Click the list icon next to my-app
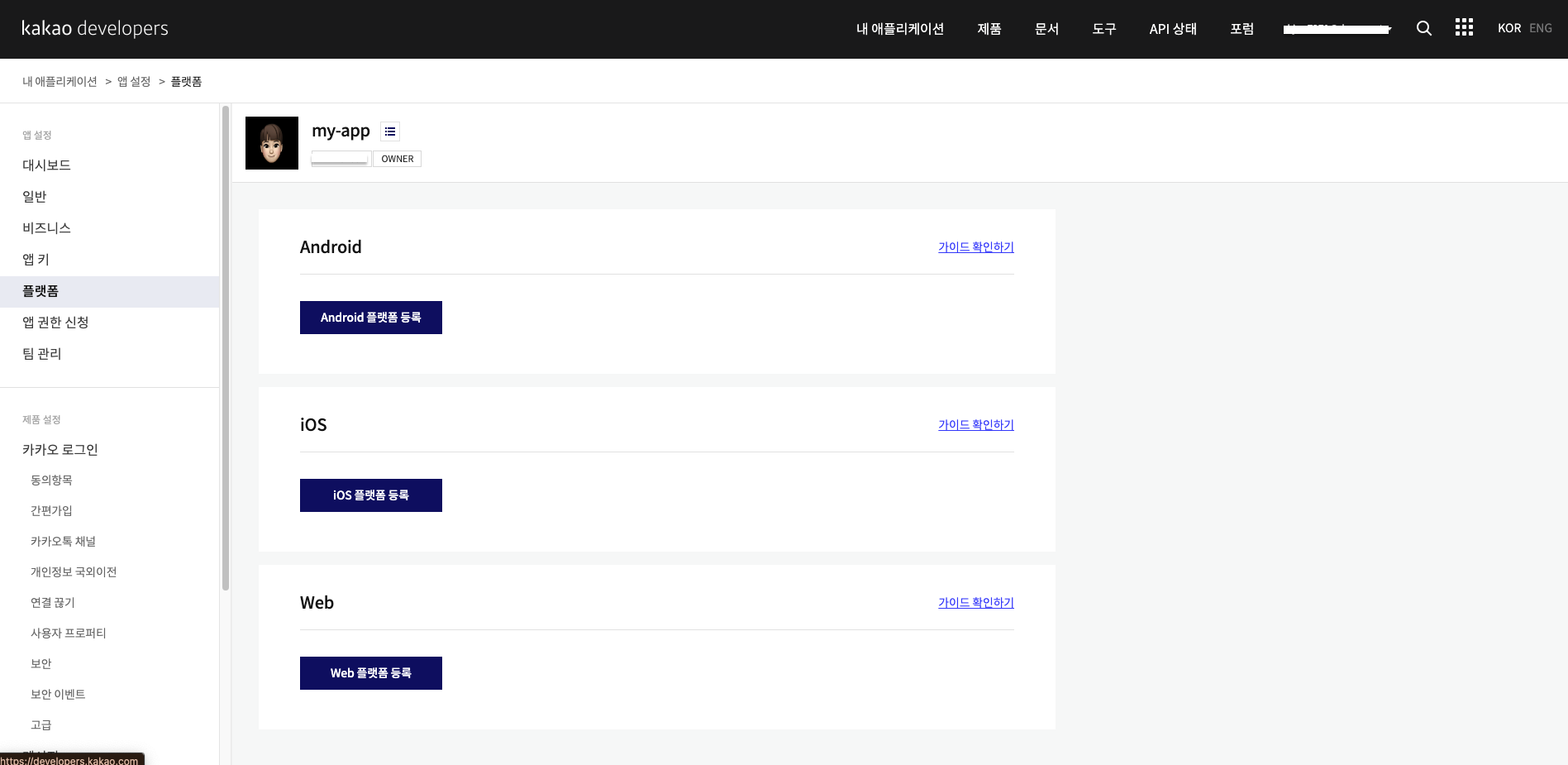Image resolution: width=1568 pixels, height=765 pixels. [x=390, y=131]
